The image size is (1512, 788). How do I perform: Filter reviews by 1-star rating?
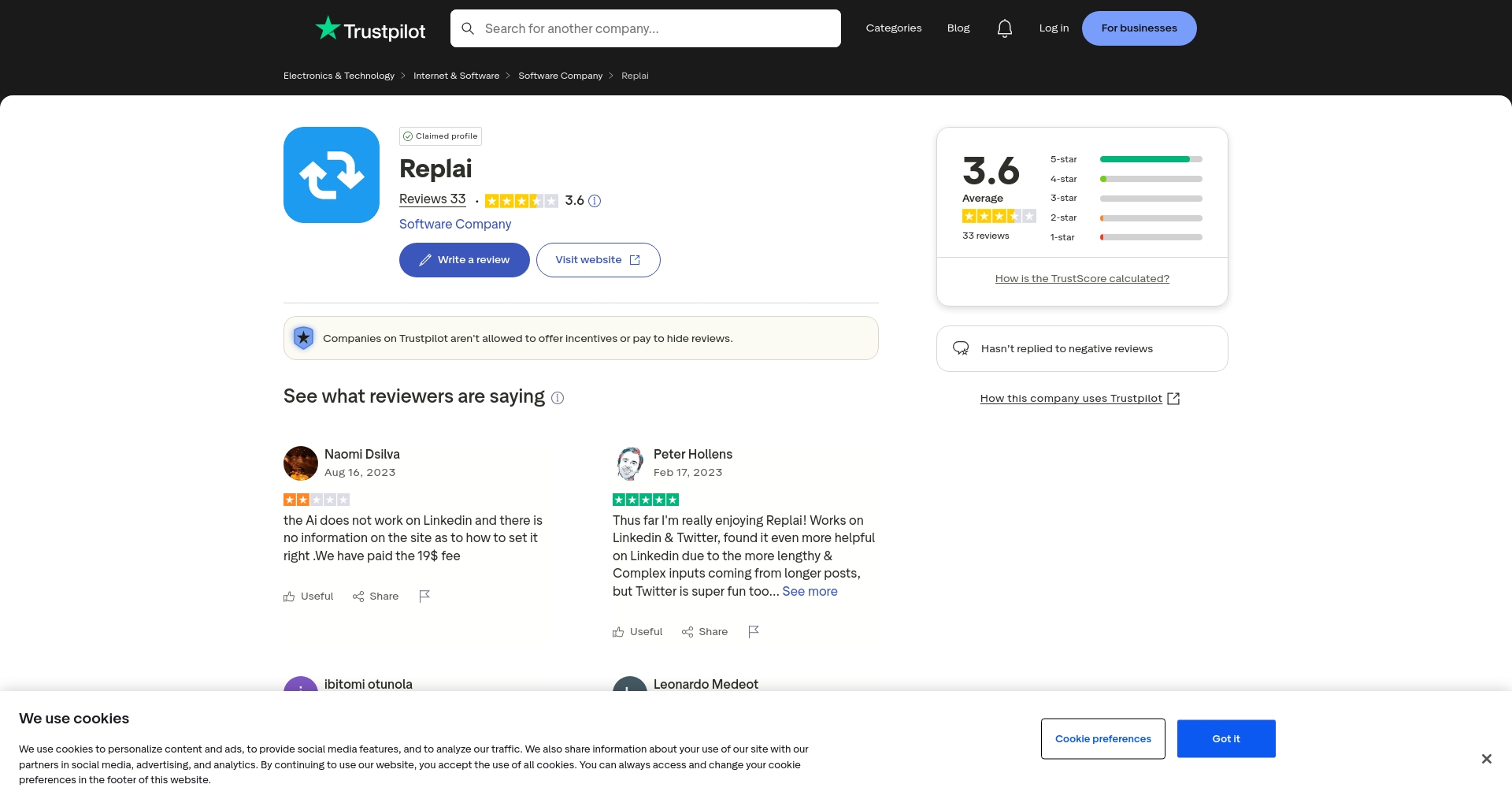coord(1125,237)
